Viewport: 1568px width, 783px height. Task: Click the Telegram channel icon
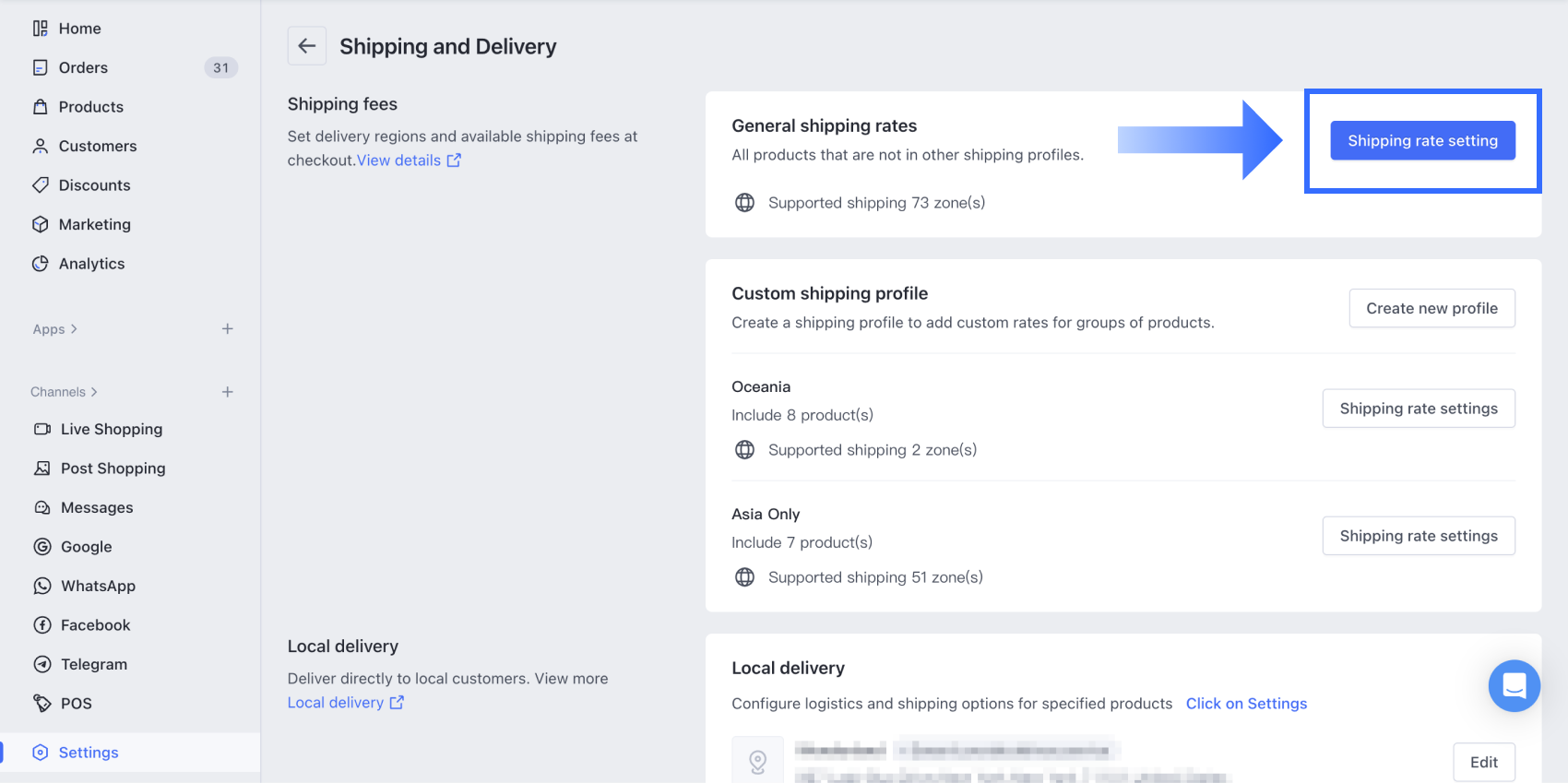[42, 664]
